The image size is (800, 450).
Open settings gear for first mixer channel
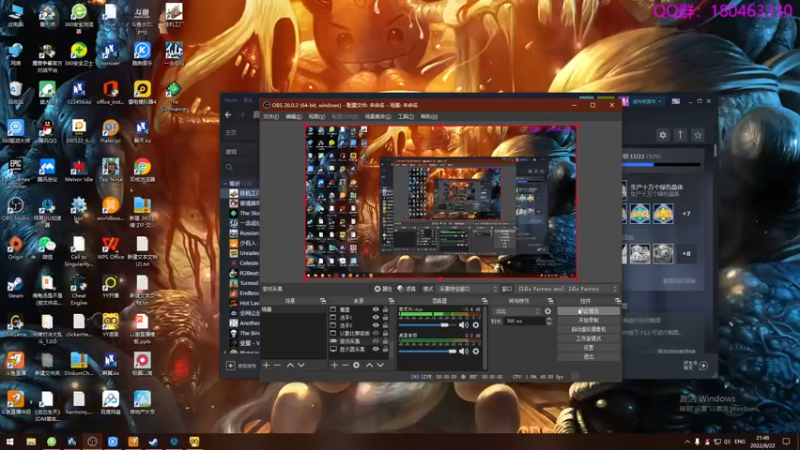coord(476,325)
